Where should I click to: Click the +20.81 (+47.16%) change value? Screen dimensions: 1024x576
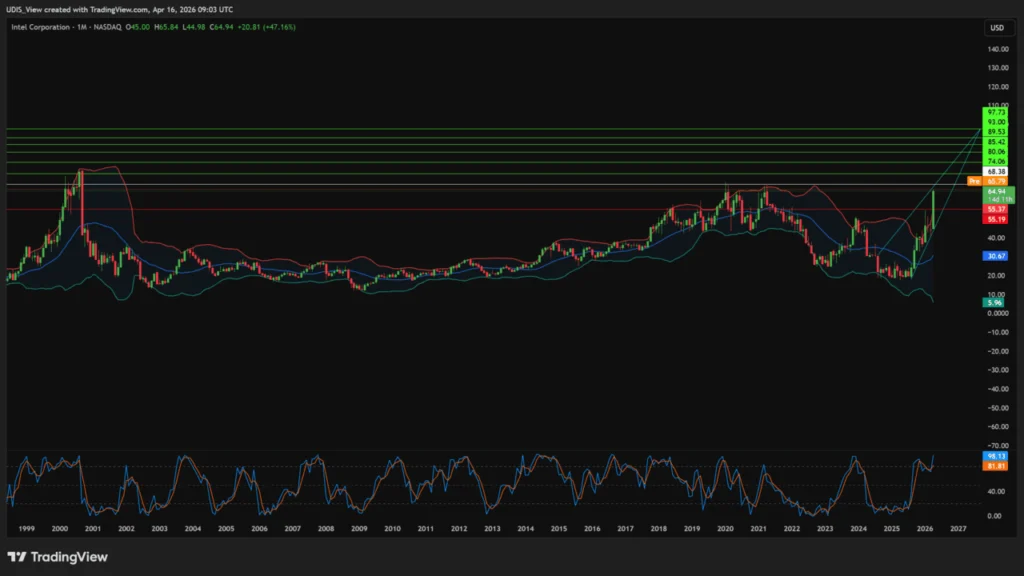coord(266,27)
